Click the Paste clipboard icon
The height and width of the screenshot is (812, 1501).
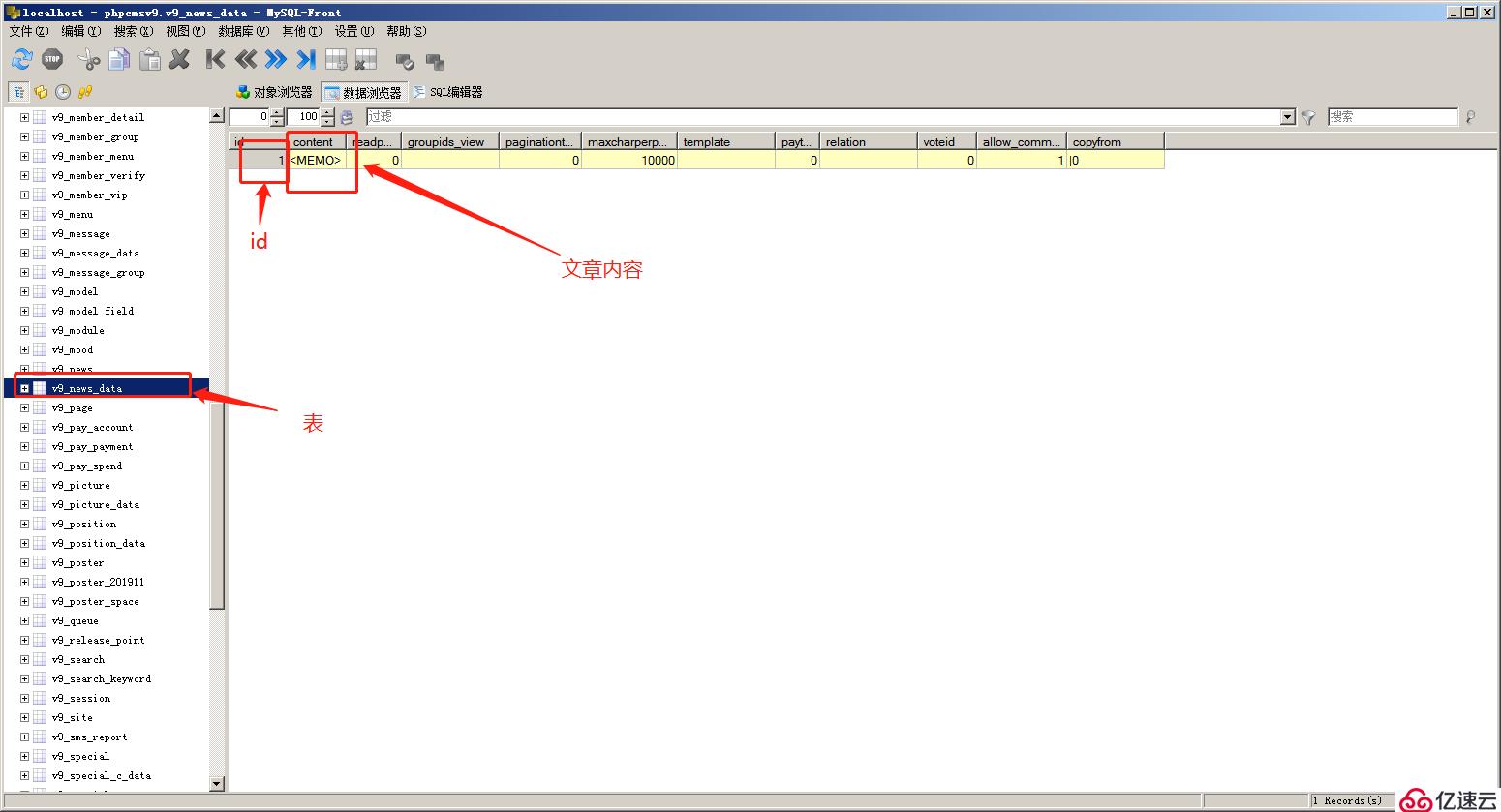pos(149,60)
